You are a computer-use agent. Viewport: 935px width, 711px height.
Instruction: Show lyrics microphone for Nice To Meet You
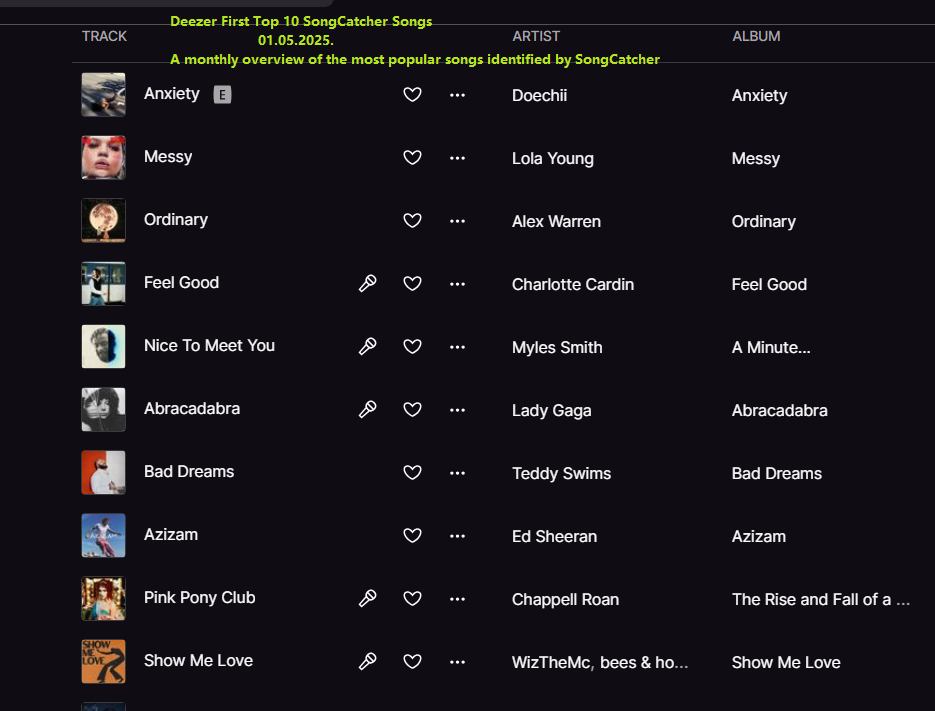(367, 347)
